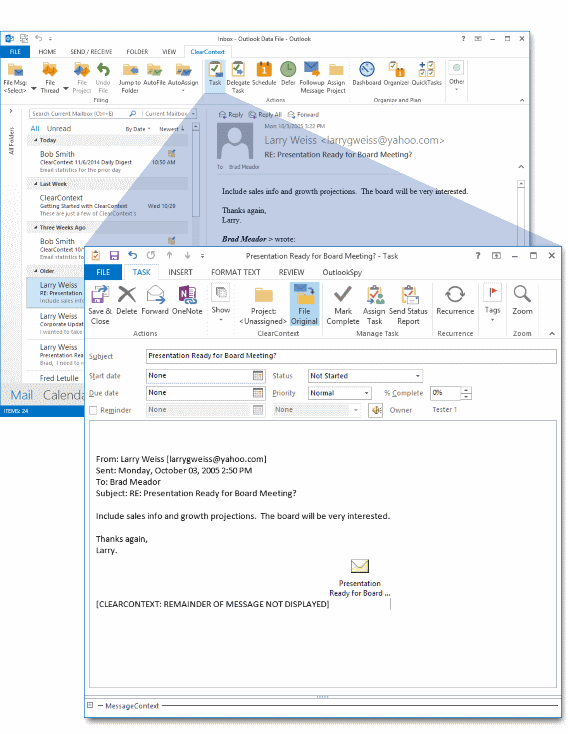Open the FORMAT TEXT tab
568x734 pixels.
pyautogui.click(x=236, y=272)
